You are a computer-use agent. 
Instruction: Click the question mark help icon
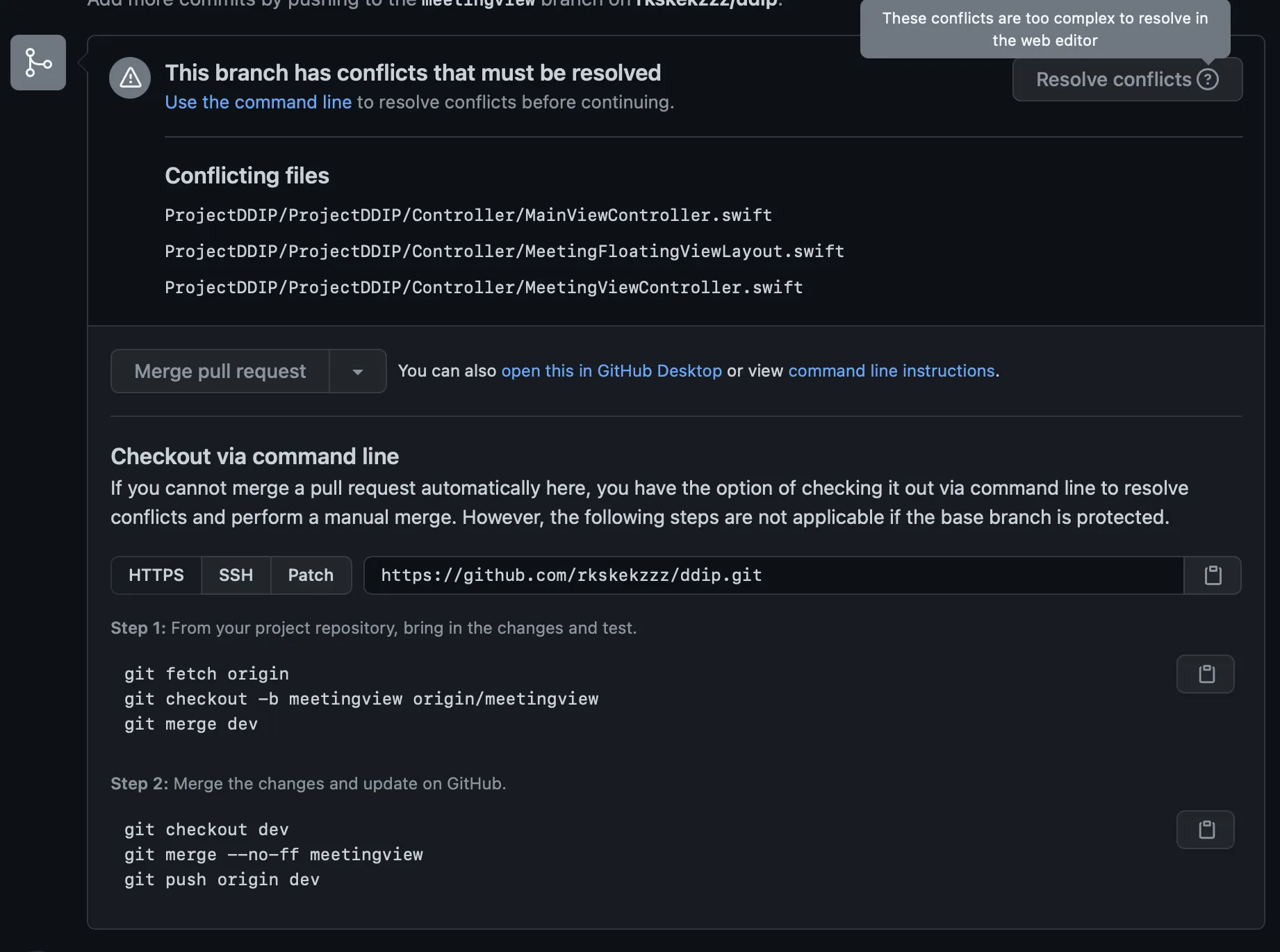click(1208, 79)
